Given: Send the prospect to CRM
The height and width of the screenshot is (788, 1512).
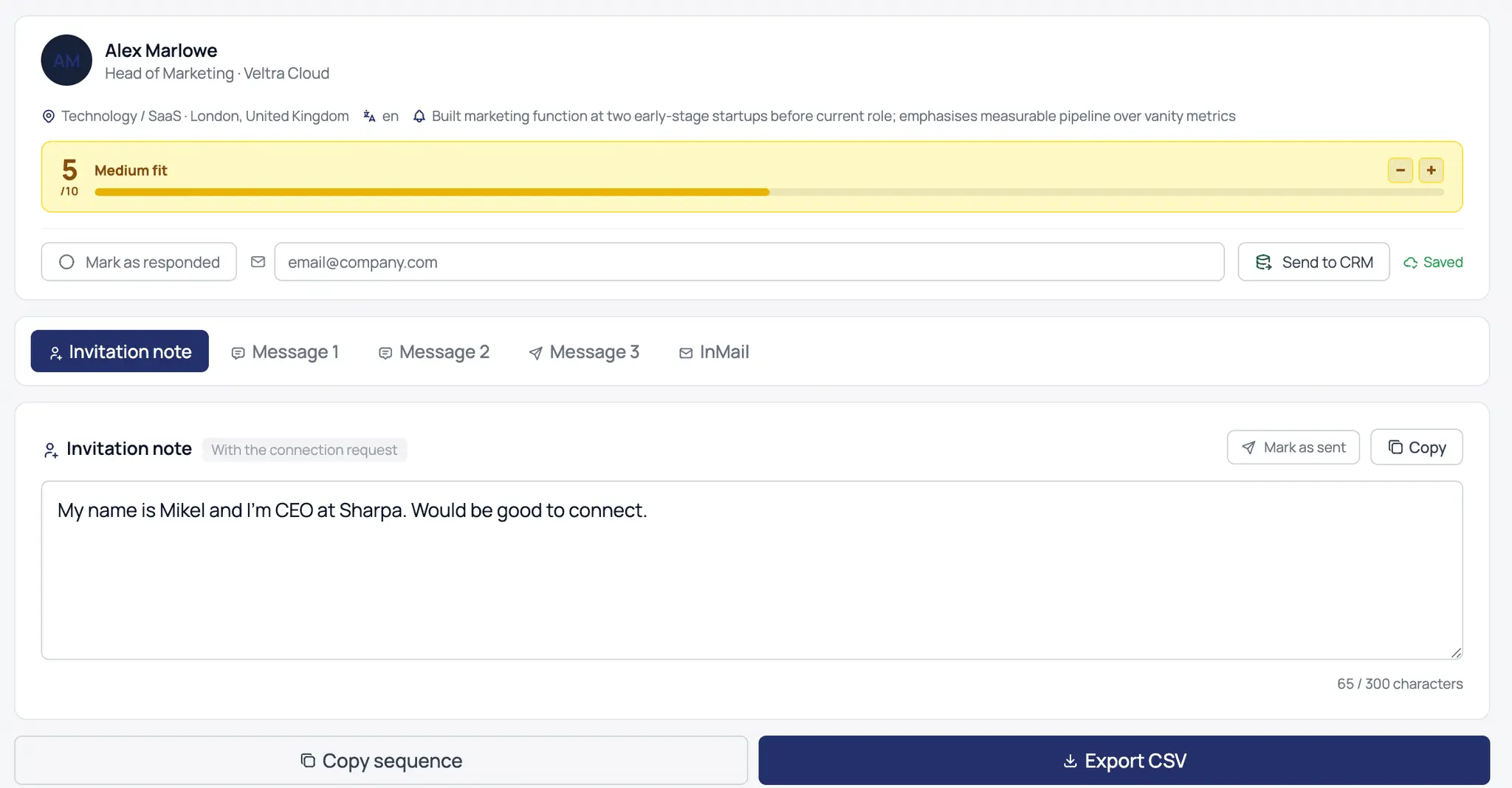Looking at the screenshot, I should 1313,262.
